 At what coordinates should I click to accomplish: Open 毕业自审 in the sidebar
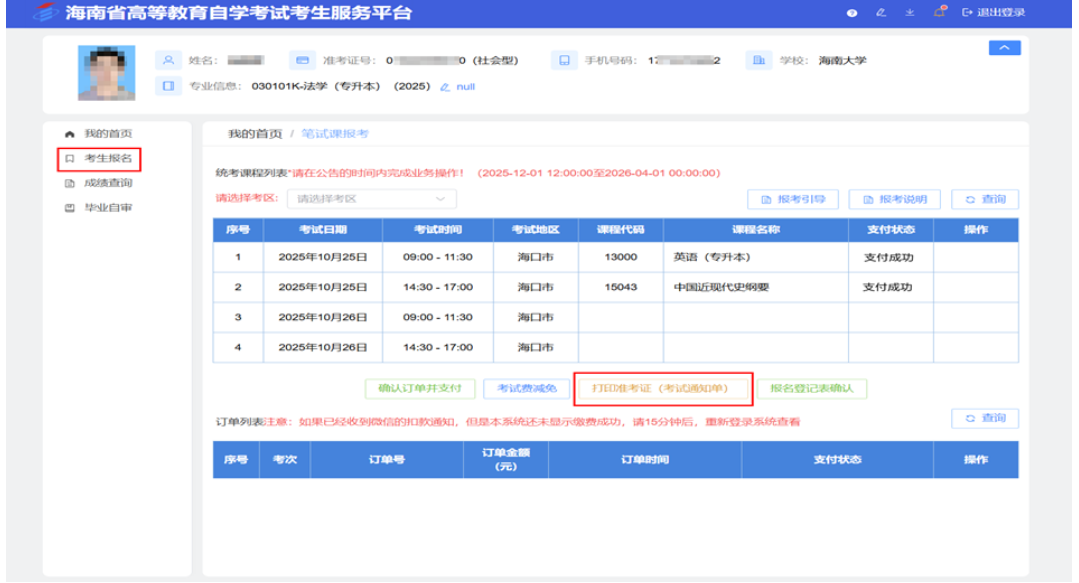[x=107, y=208]
